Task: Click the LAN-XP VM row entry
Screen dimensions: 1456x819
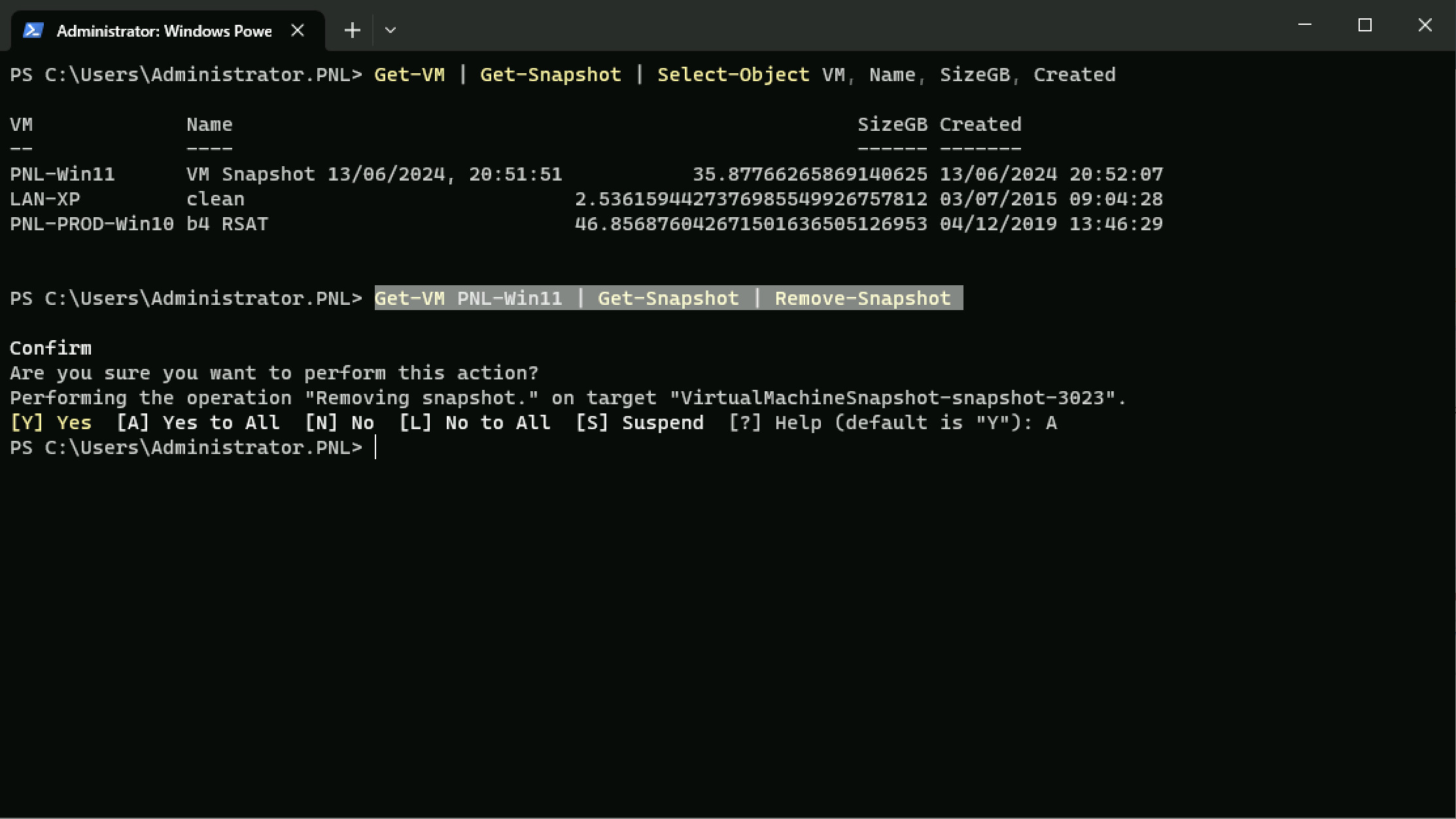Action: click(x=45, y=199)
